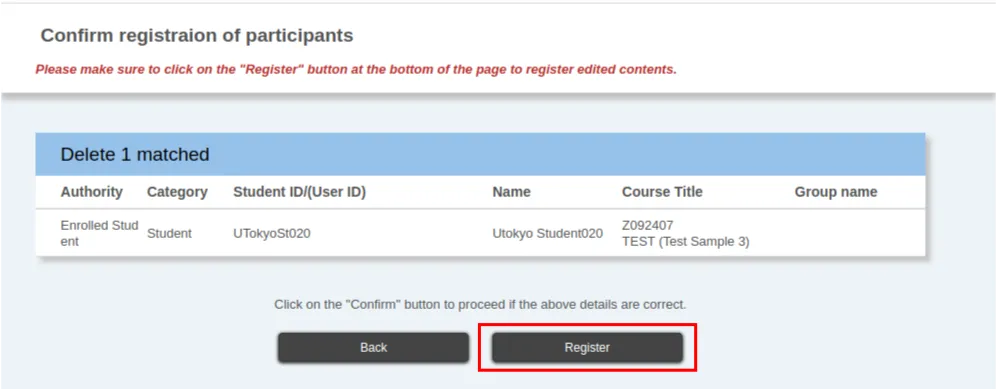Screen dimensions: 997x389
Task: Select the Authority column header
Action: (x=92, y=192)
